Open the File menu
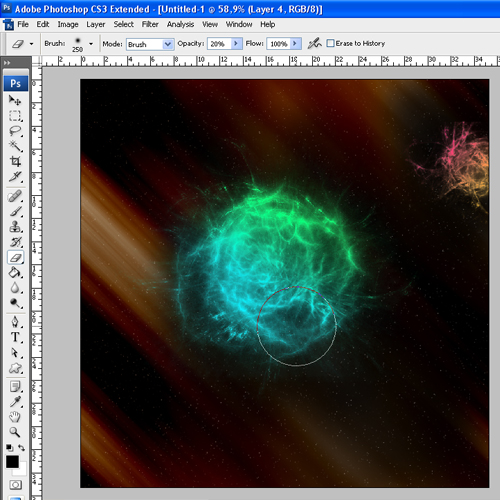The image size is (500, 500). click(x=23, y=24)
